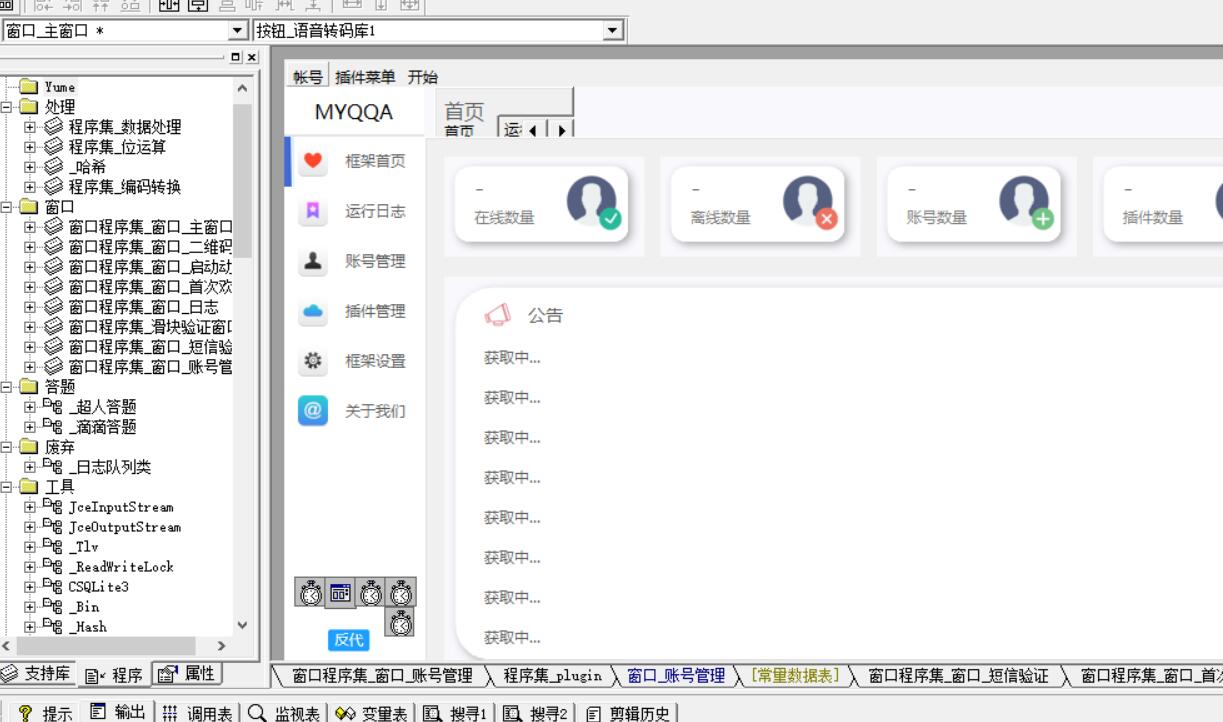Click the person icon beside 账号管理
The width and height of the screenshot is (1223, 722).
(x=313, y=261)
